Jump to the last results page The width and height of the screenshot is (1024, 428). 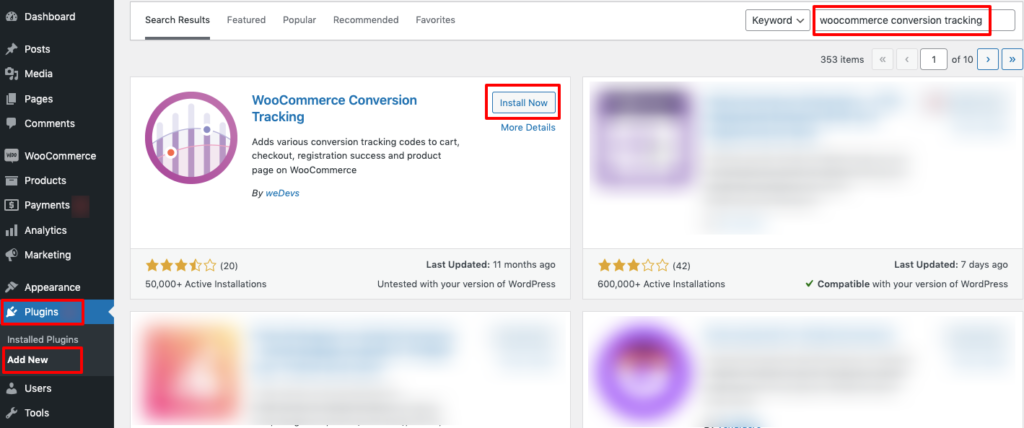click(x=1012, y=59)
